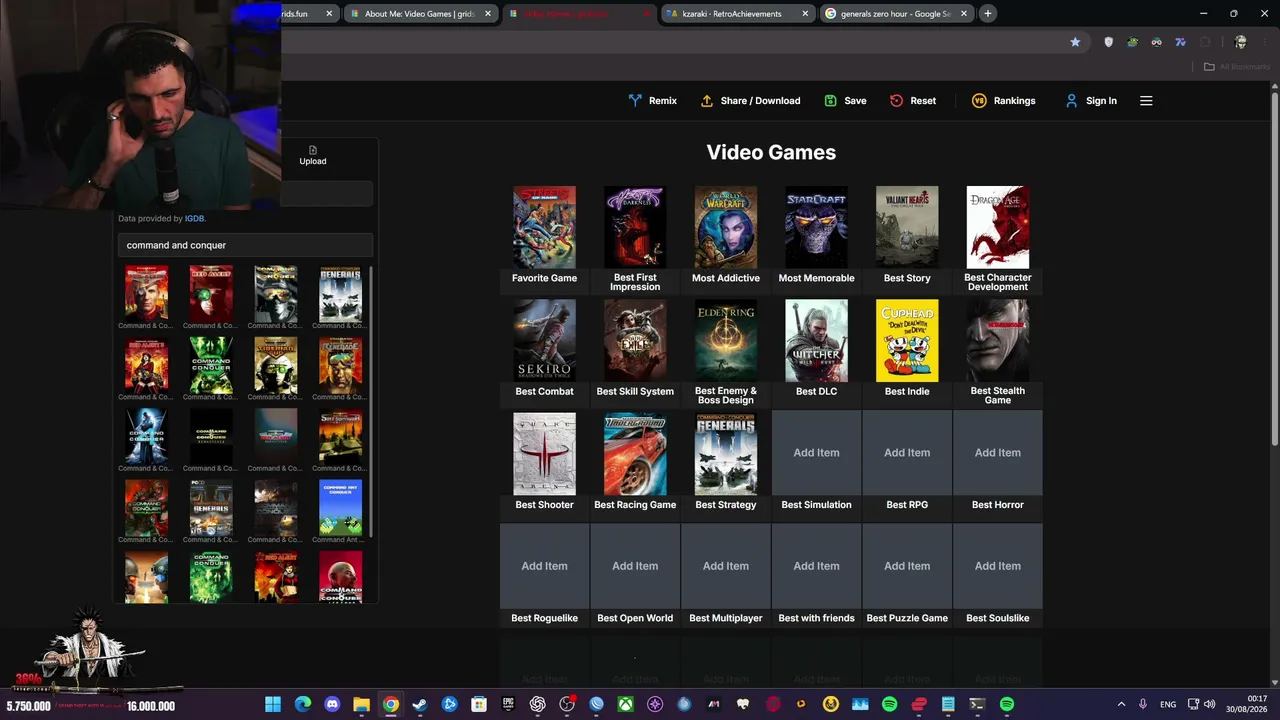Select the Best Stealth Game cover

pos(998,340)
